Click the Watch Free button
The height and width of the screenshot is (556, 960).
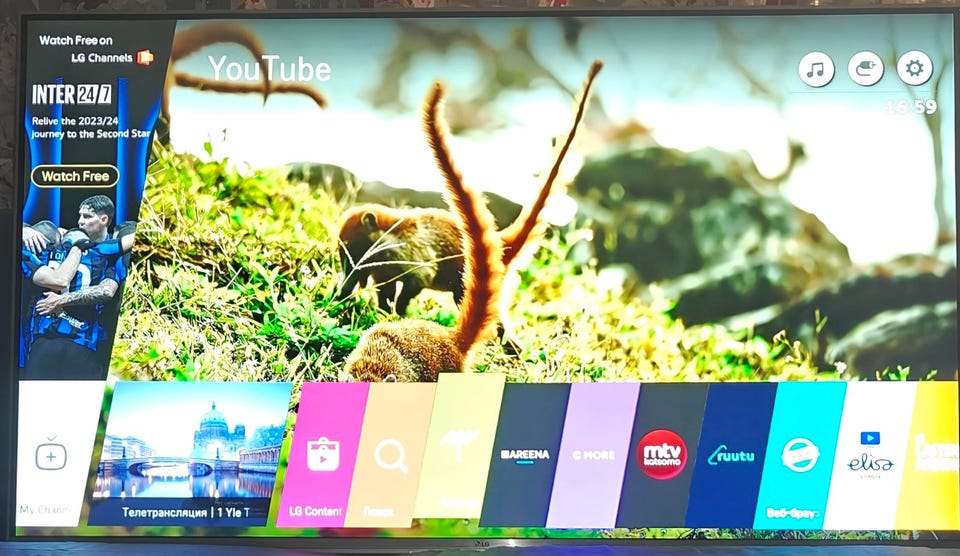coord(75,176)
